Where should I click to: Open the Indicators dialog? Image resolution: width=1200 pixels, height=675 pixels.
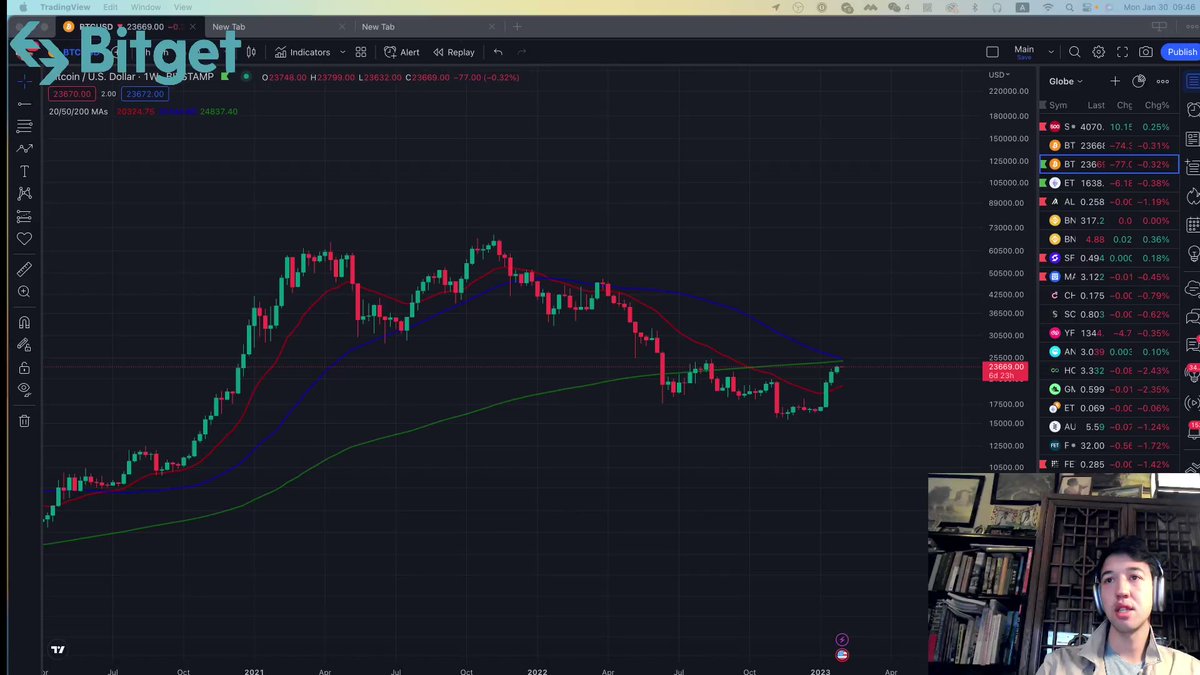pyautogui.click(x=302, y=52)
